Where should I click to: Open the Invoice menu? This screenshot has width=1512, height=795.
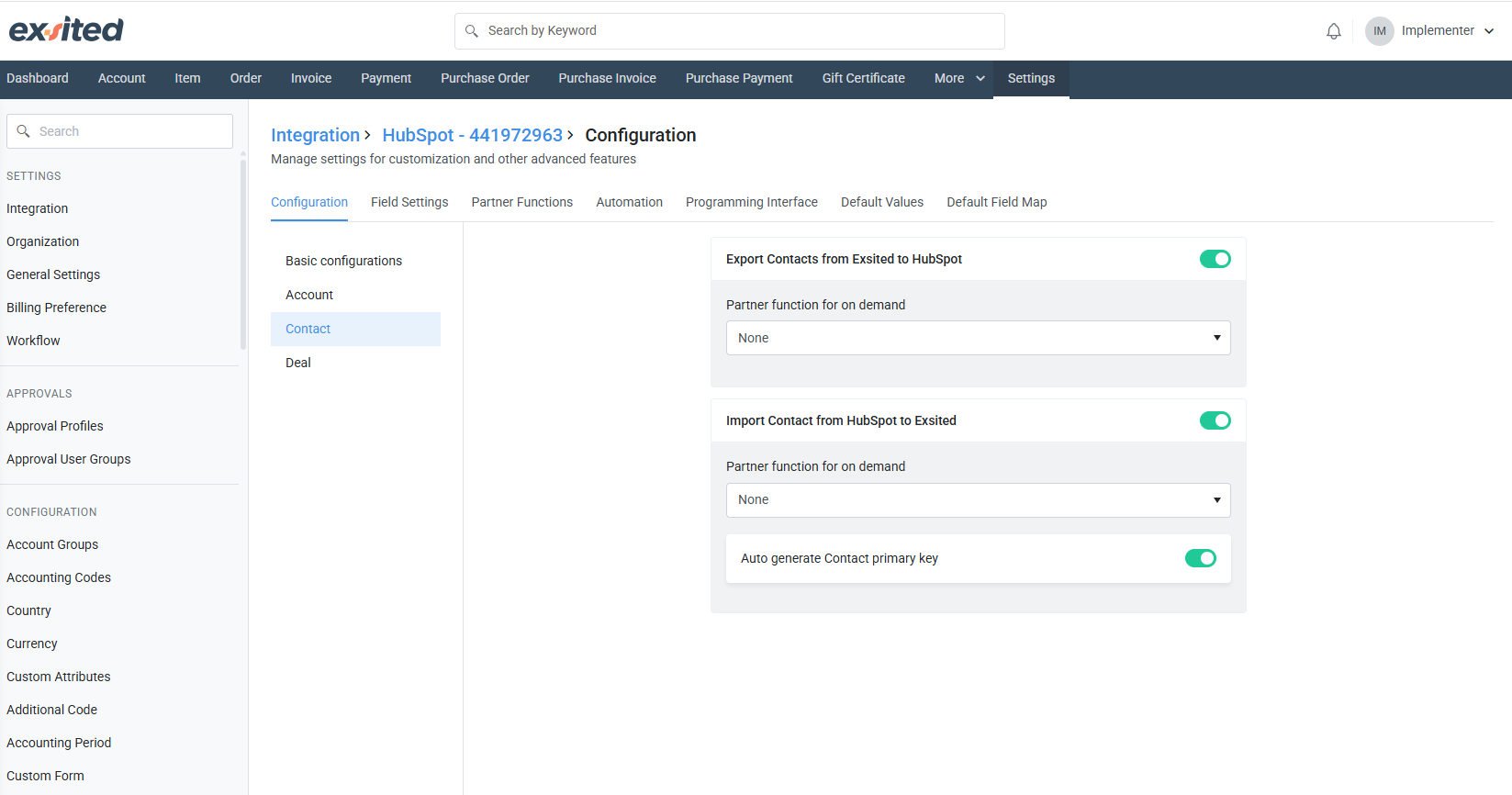pos(311,79)
